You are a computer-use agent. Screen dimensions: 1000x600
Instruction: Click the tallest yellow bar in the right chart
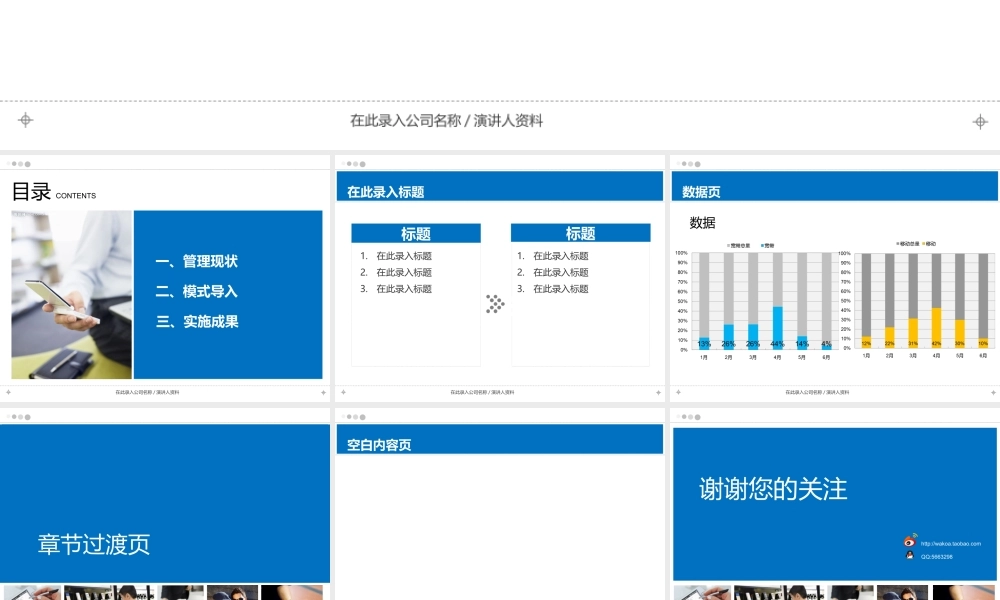tap(936, 326)
